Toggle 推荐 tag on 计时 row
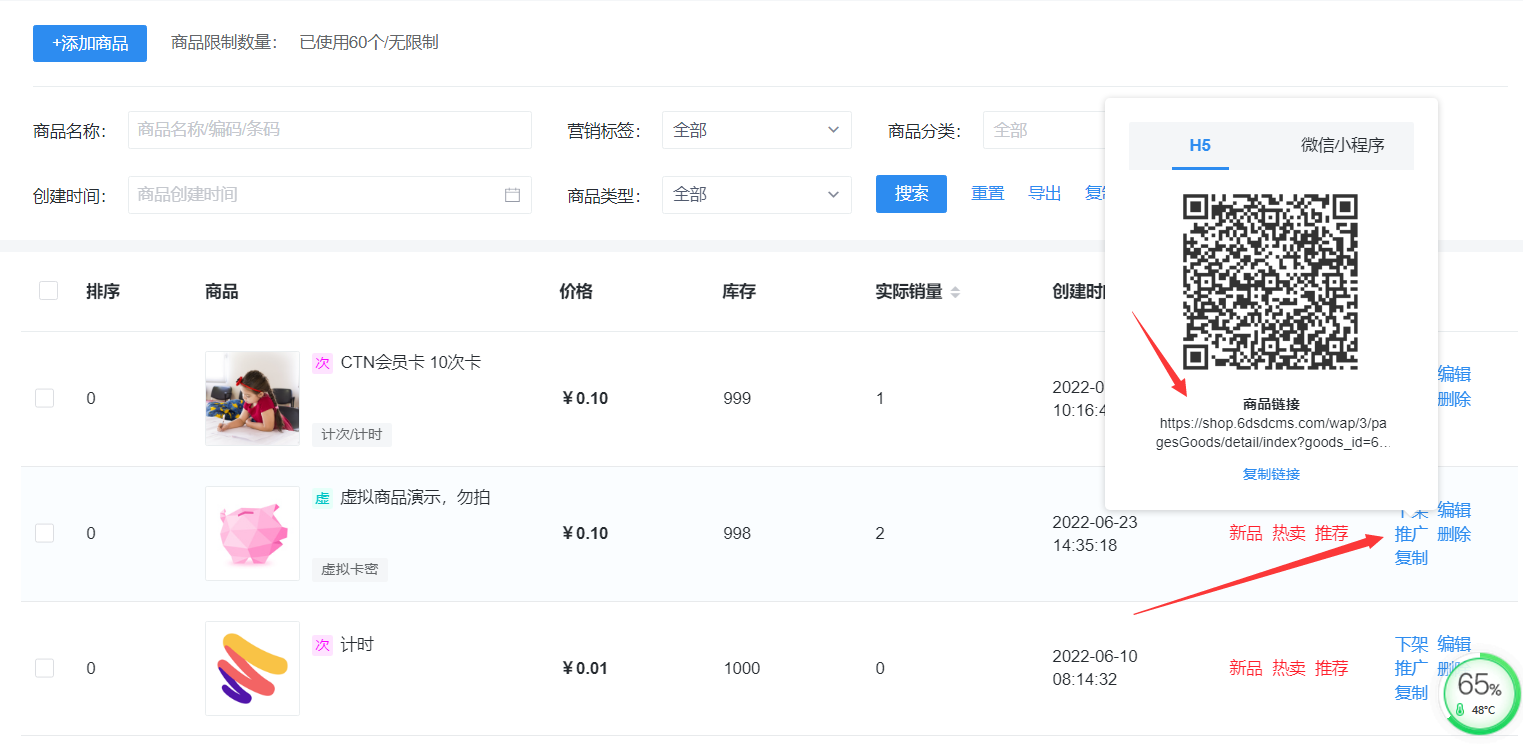1523x744 pixels. click(1332, 668)
